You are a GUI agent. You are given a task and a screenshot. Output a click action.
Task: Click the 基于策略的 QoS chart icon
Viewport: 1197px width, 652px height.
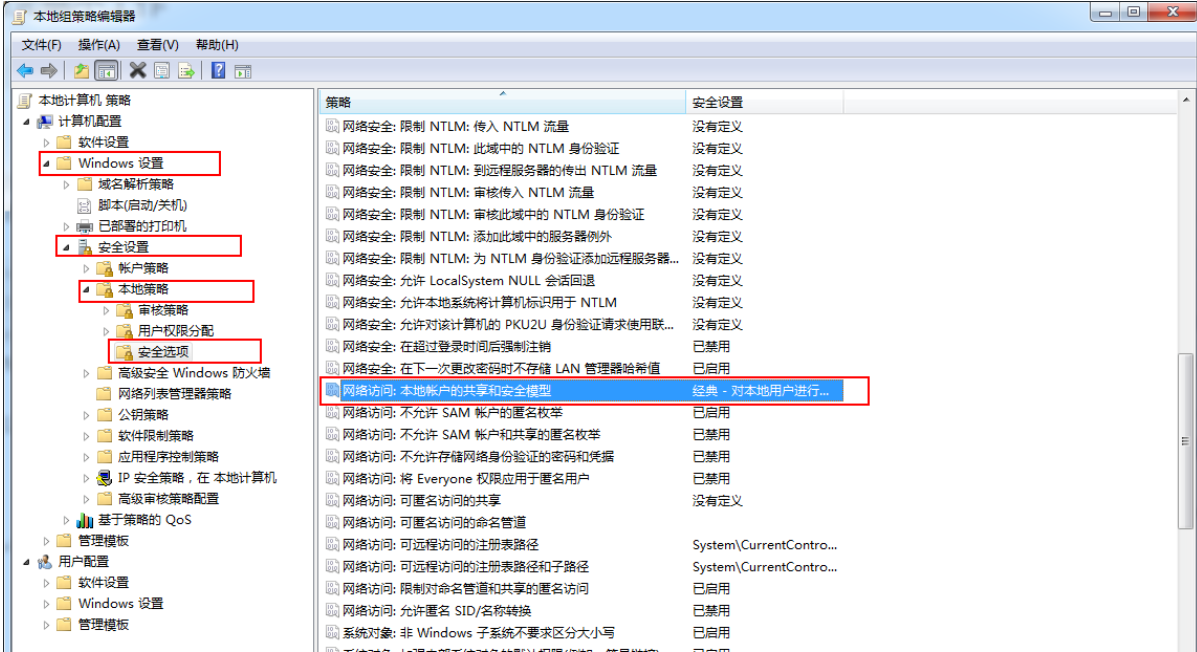(x=85, y=520)
